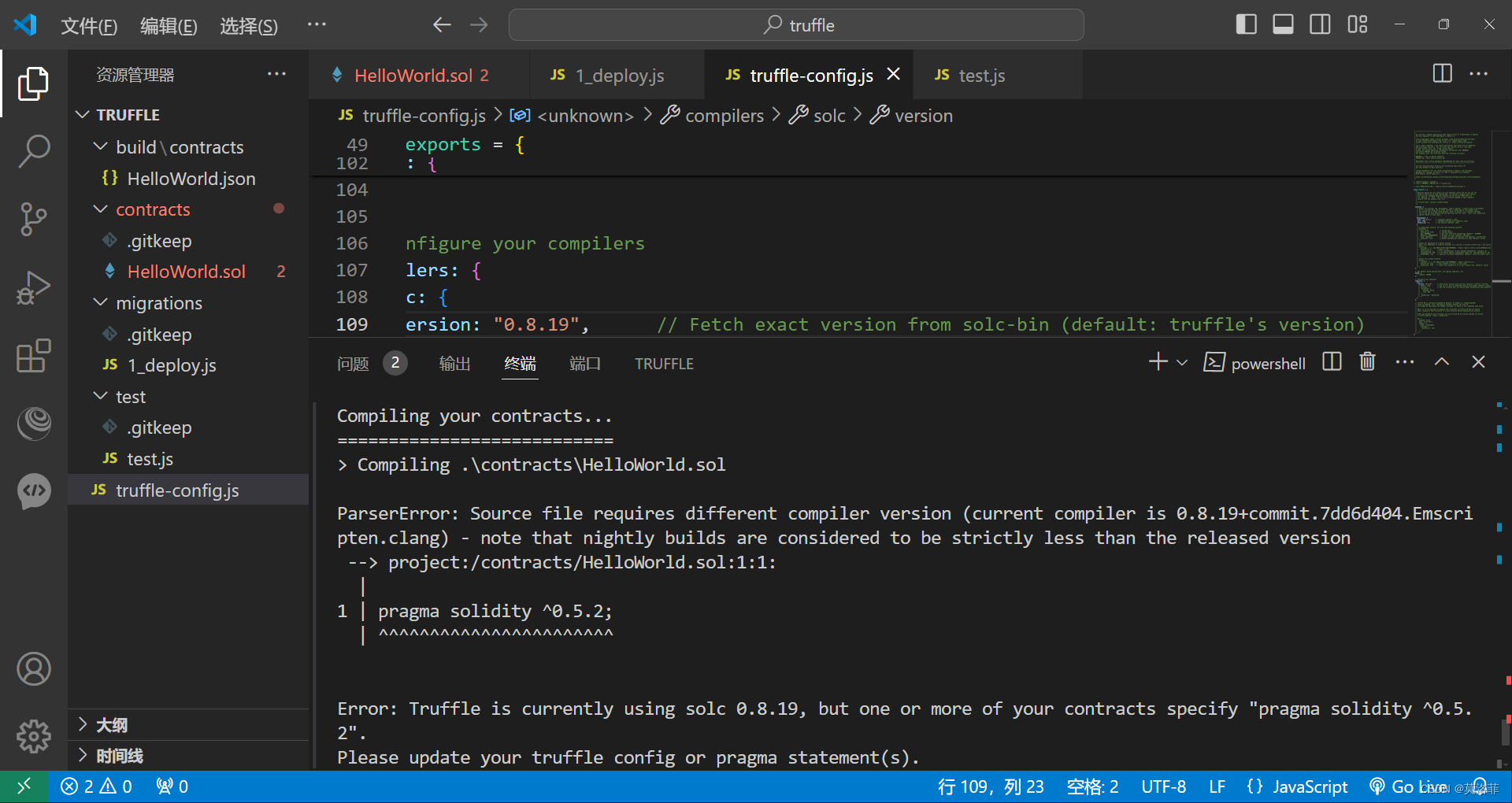Image resolution: width=1512 pixels, height=803 pixels.
Task: Collapse the contracts folder
Action: click(188, 209)
